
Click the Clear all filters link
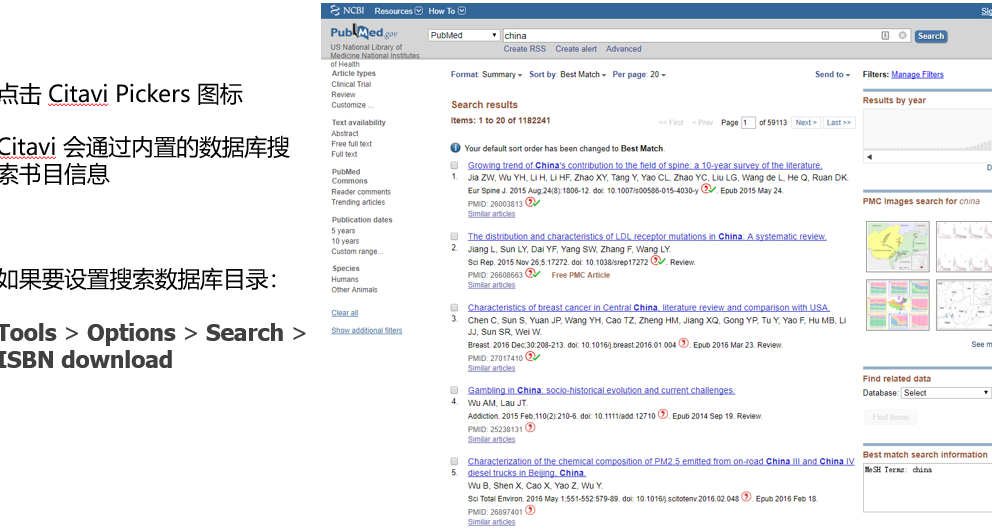pyautogui.click(x=345, y=313)
